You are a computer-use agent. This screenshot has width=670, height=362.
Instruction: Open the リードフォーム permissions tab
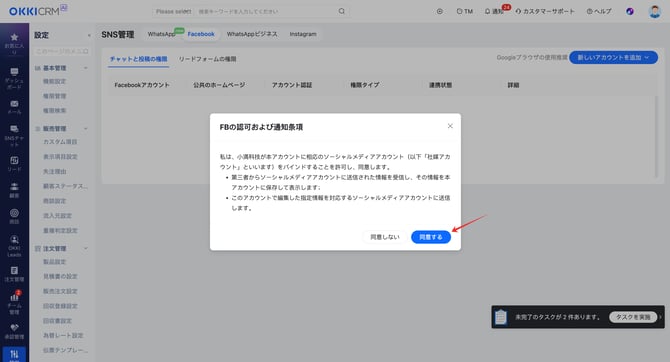click(207, 59)
